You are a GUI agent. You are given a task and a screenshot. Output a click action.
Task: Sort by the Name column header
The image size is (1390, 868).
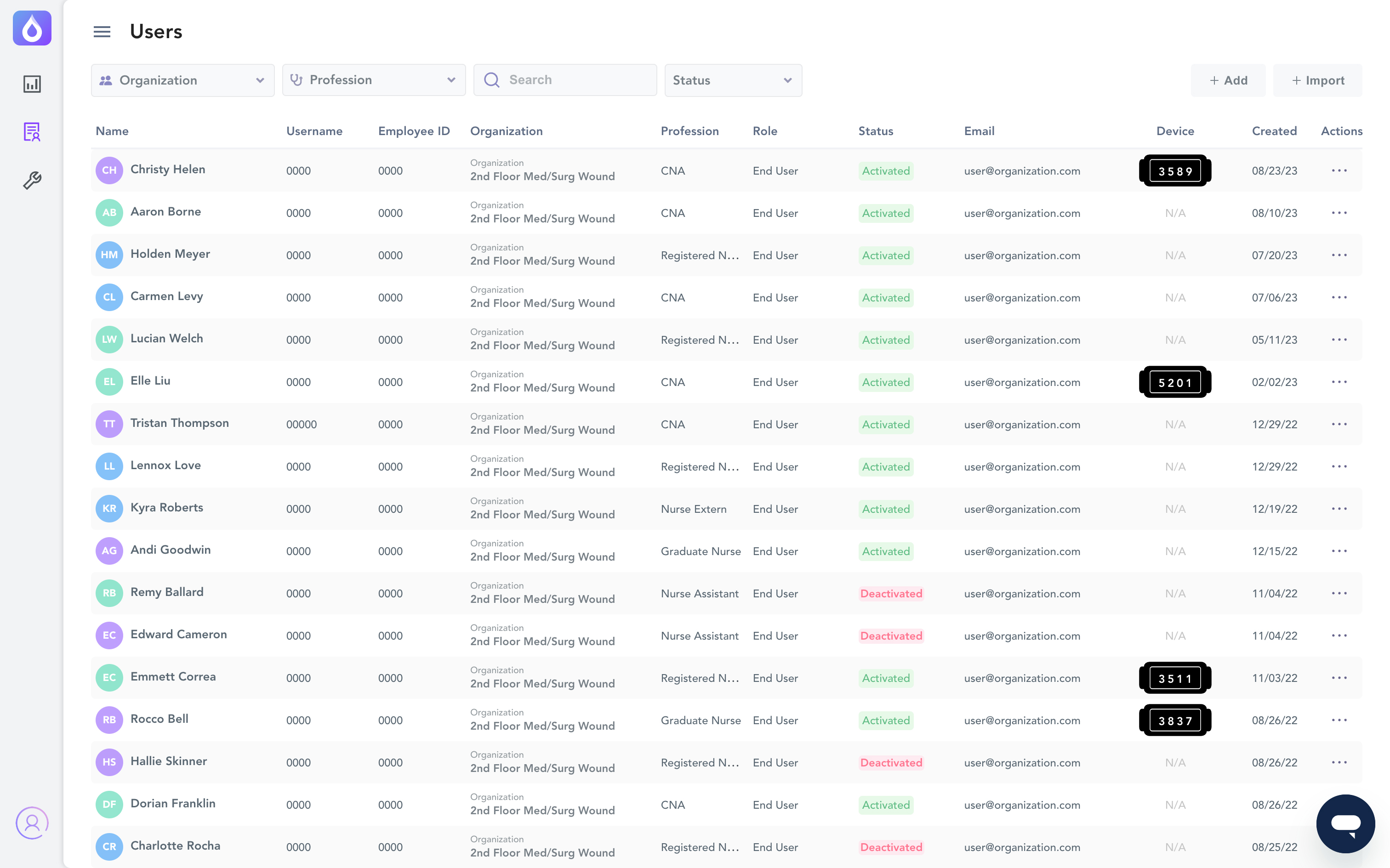[x=112, y=131]
